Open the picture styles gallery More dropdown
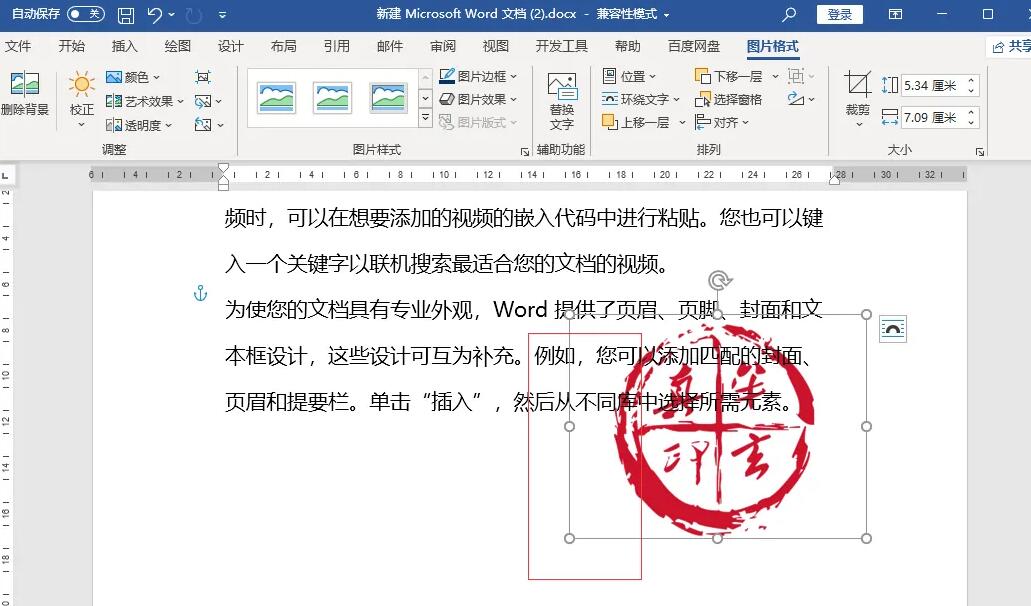1031x606 pixels. click(x=424, y=120)
